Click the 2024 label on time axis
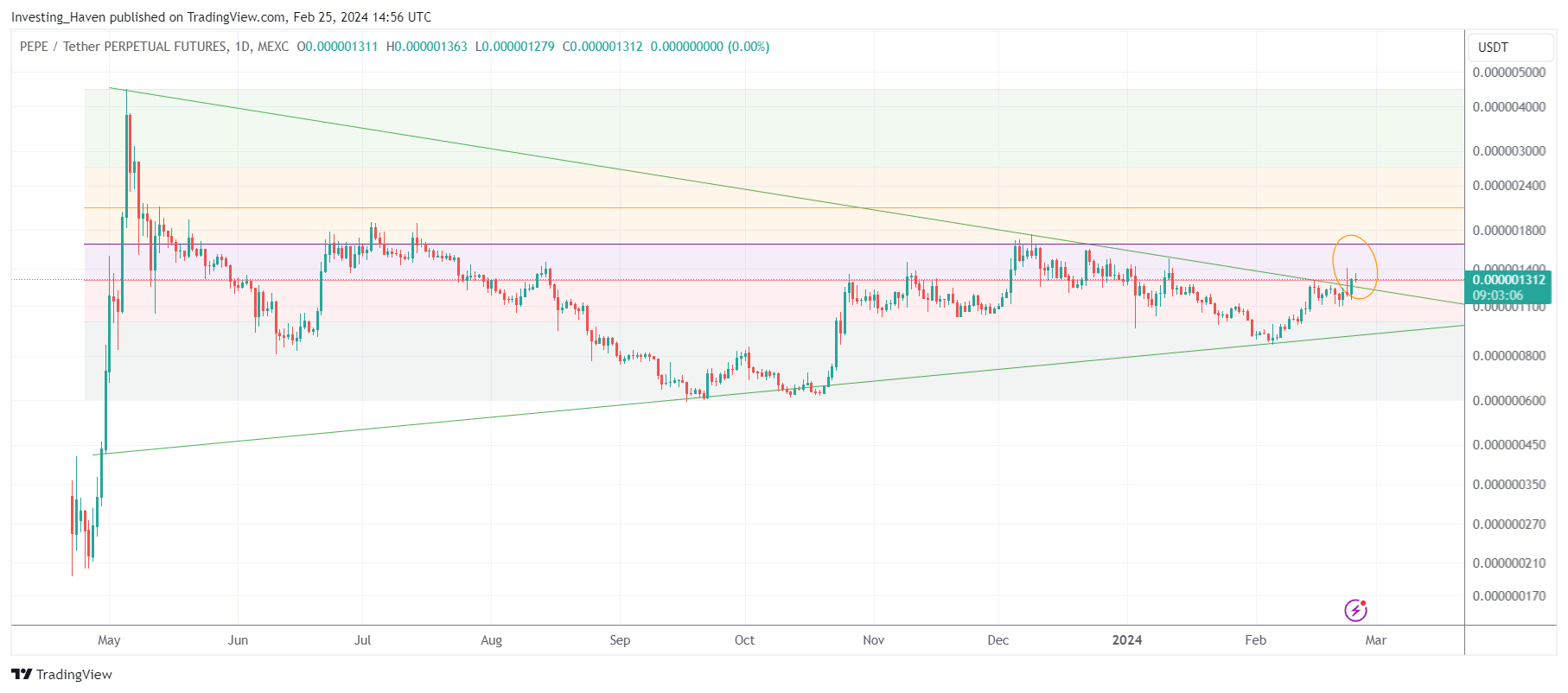This screenshot has width=1568, height=693. 1127,640
